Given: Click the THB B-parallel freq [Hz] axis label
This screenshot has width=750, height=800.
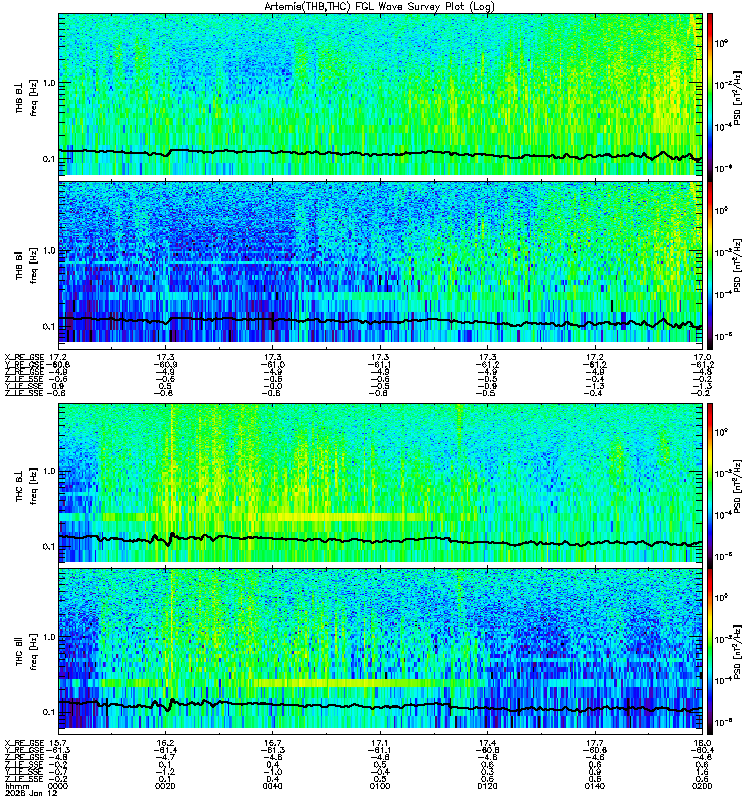Looking at the screenshot, I should tap(34, 265).
